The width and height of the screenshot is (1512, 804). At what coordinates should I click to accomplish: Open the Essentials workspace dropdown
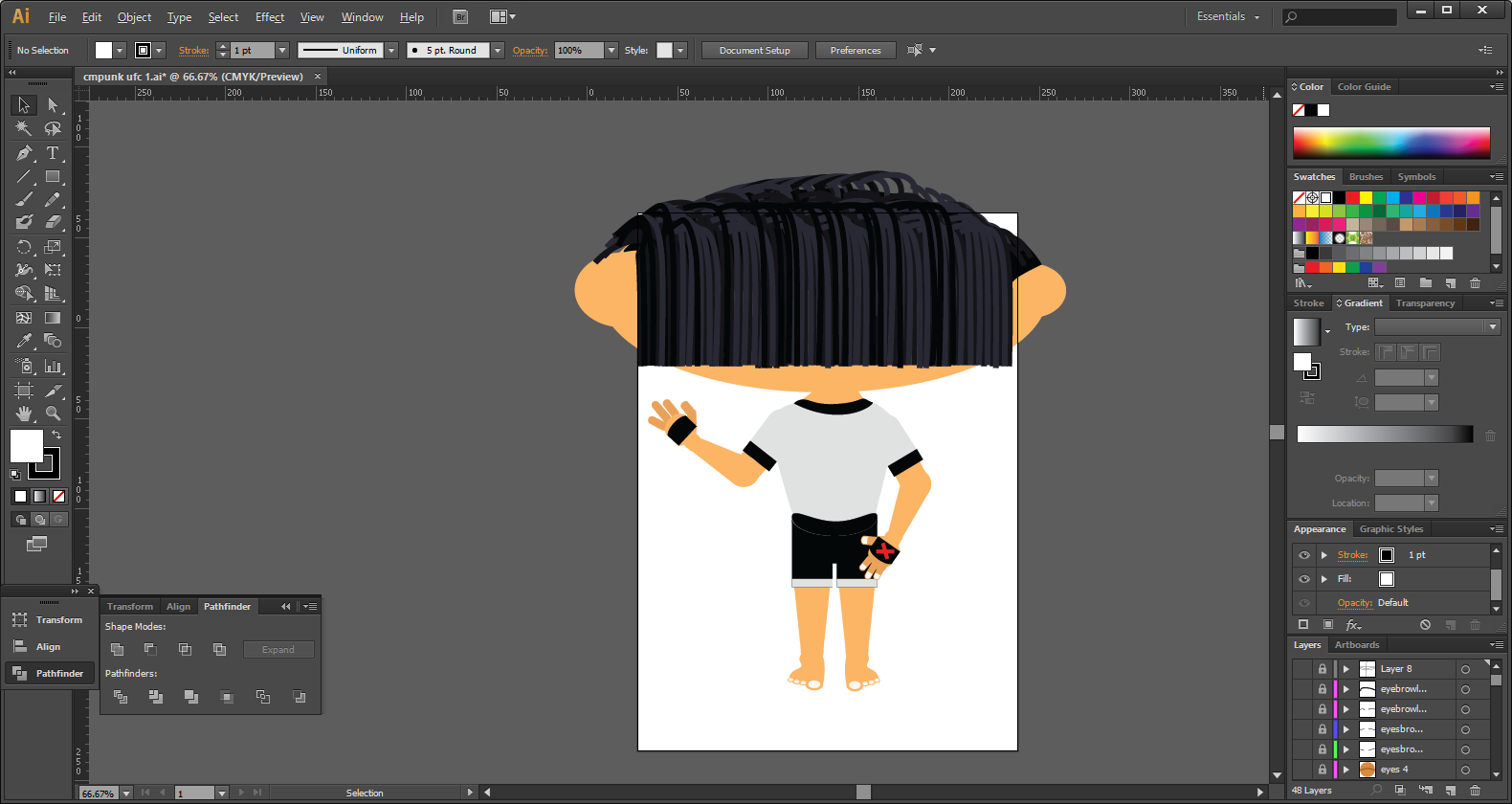[x=1228, y=17]
